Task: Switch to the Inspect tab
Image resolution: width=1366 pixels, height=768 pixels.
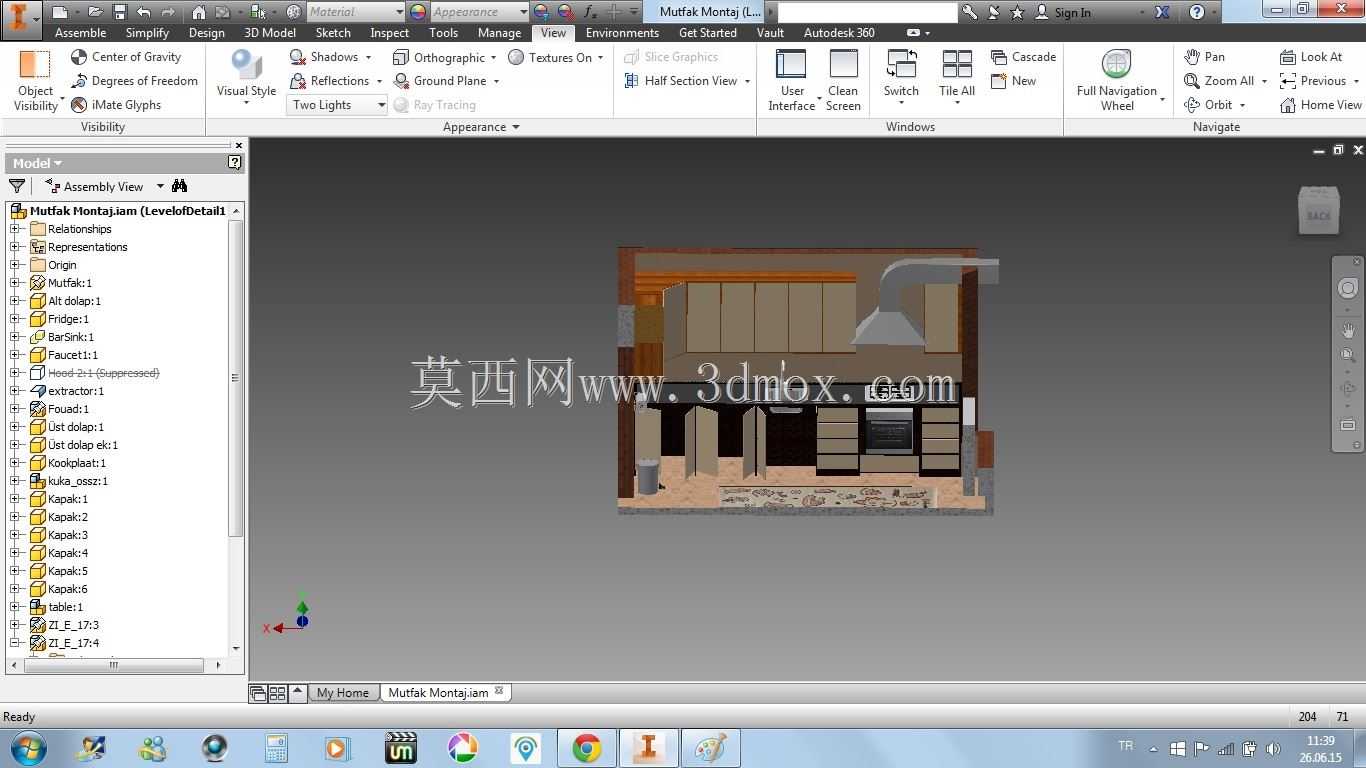Action: click(390, 33)
